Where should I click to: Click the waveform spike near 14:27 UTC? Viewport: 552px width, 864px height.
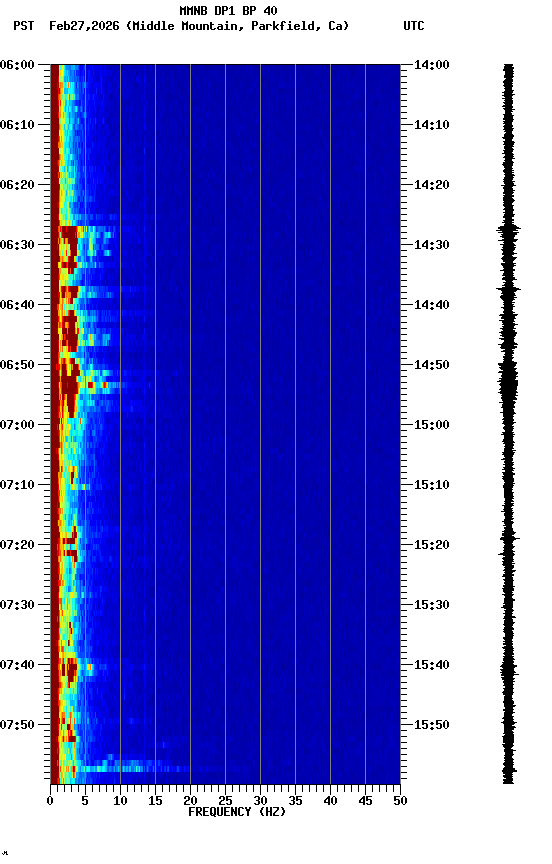(x=508, y=229)
